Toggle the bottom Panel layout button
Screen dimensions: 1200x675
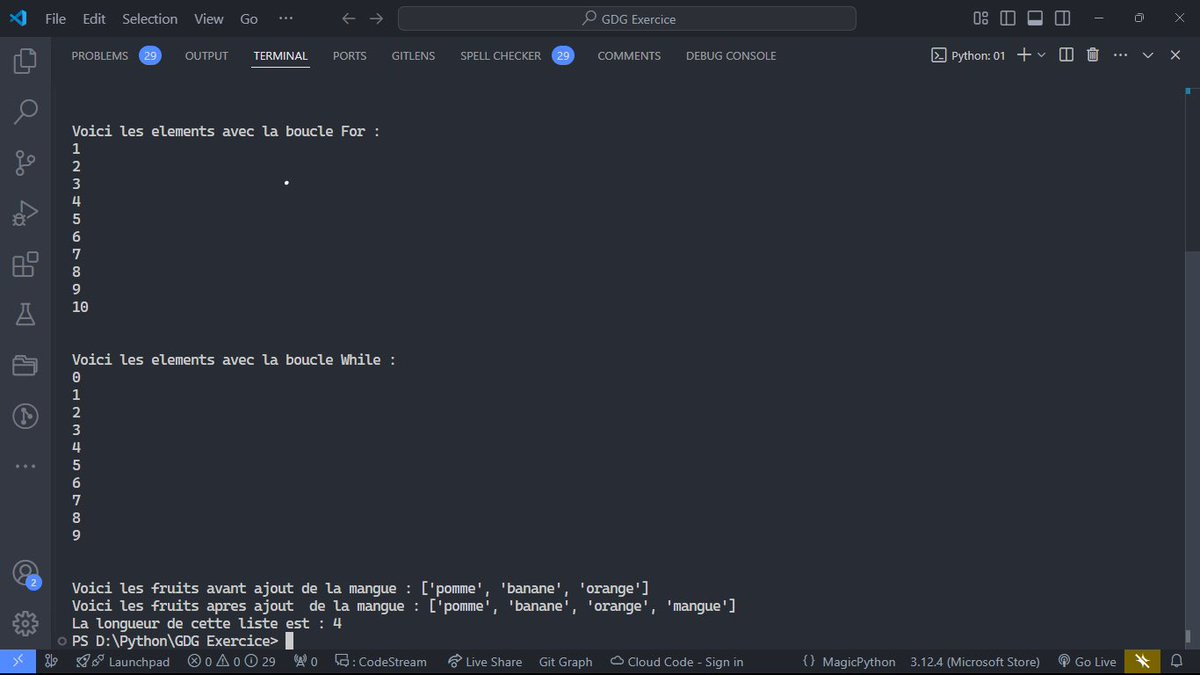pos(1035,19)
